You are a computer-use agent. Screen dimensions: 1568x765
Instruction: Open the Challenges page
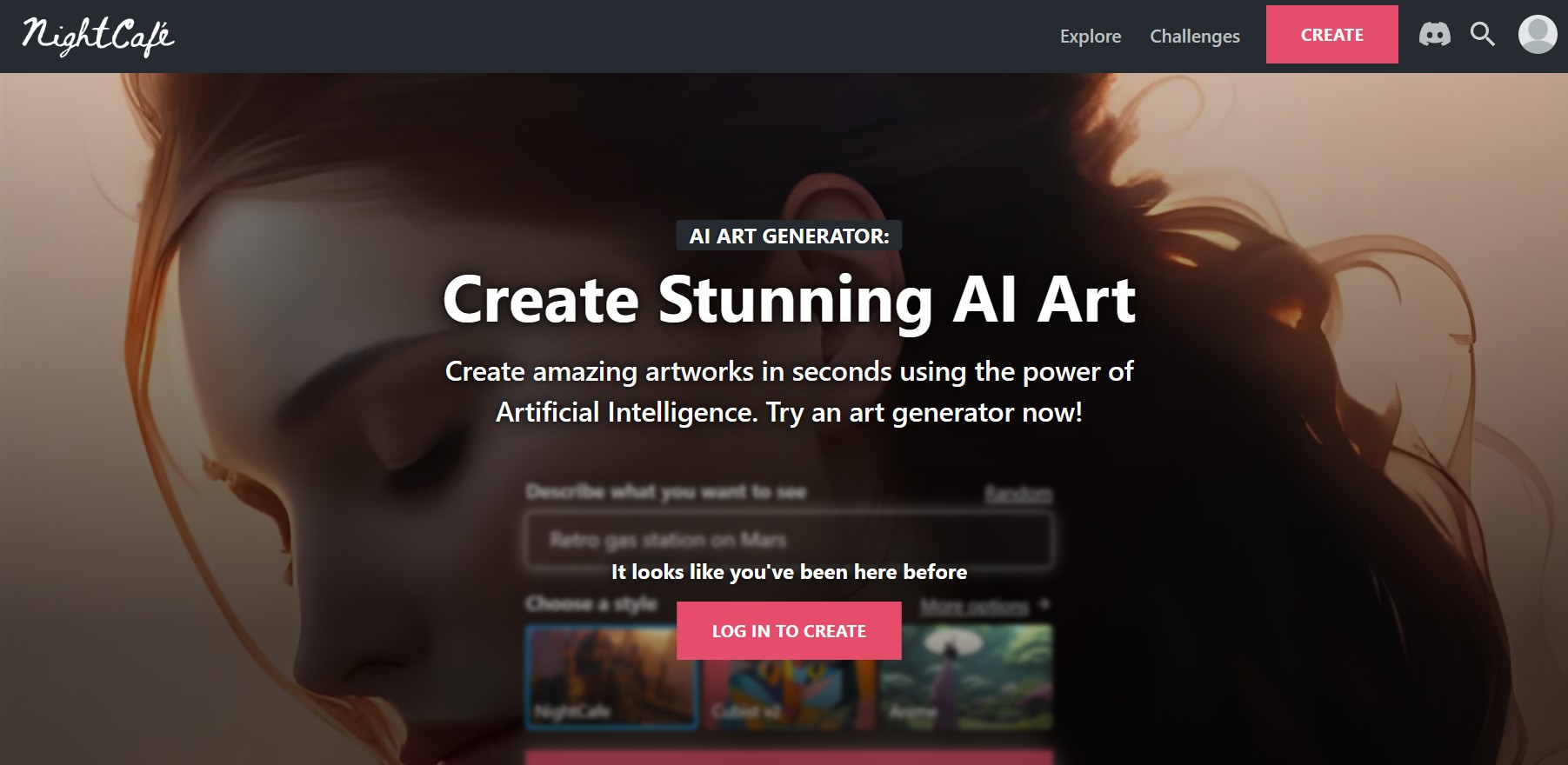pyautogui.click(x=1195, y=36)
